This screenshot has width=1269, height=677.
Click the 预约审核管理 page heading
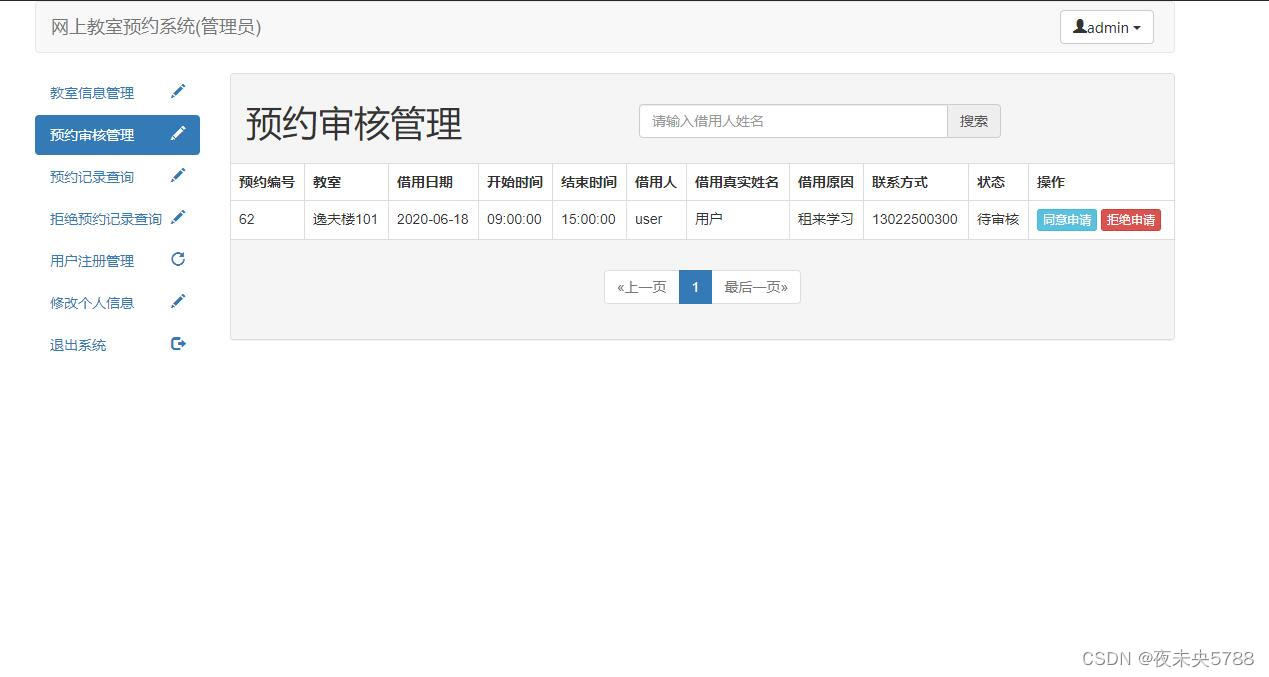click(354, 124)
